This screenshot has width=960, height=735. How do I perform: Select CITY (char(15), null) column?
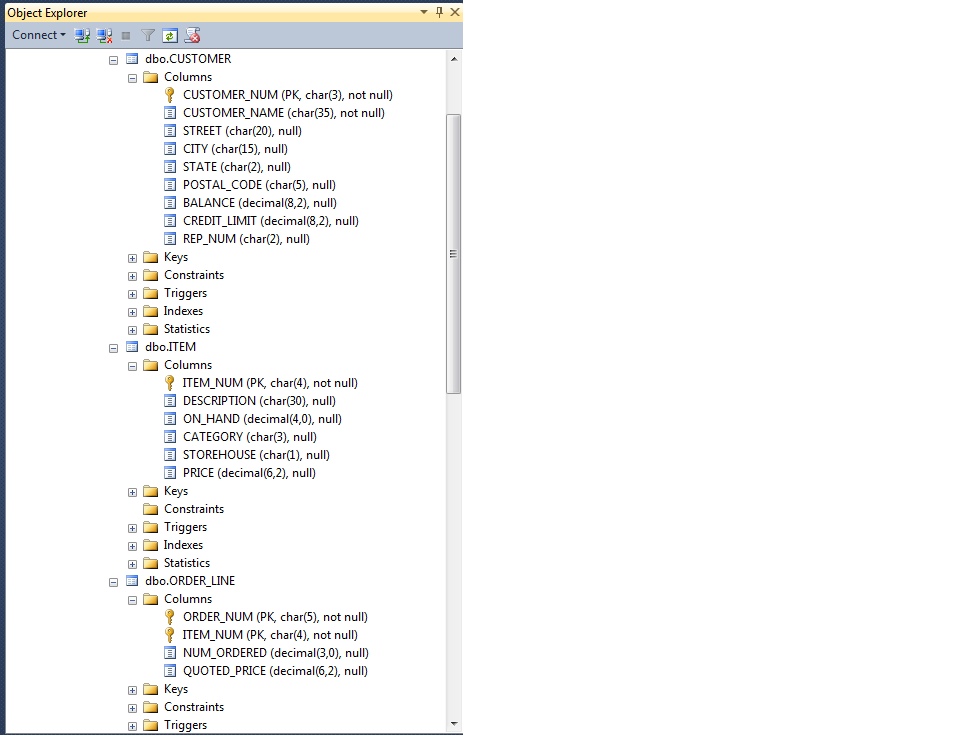(235, 149)
